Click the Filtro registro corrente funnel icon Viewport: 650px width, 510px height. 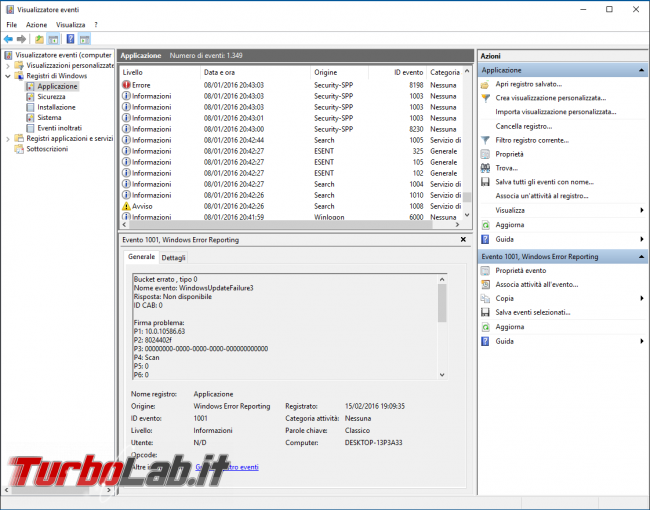(485, 141)
